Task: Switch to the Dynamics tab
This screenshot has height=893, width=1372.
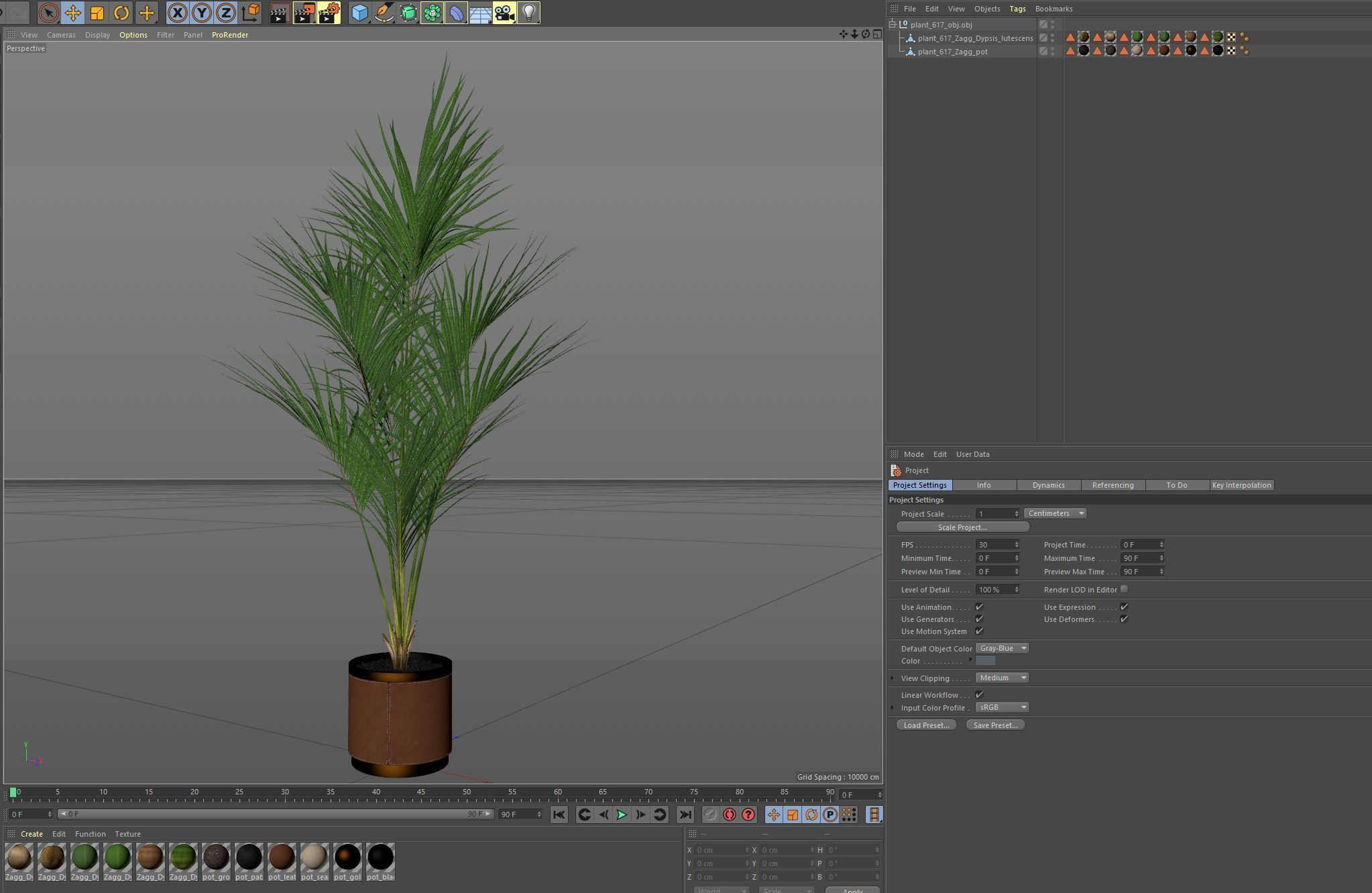Action: click(x=1048, y=485)
